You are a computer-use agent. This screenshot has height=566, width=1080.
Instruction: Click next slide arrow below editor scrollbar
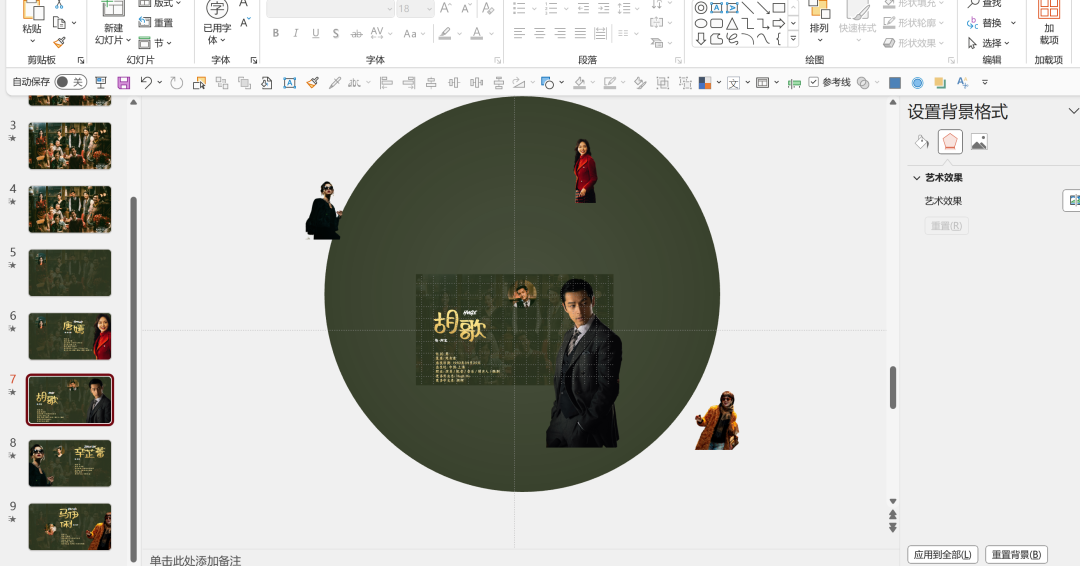[893, 527]
